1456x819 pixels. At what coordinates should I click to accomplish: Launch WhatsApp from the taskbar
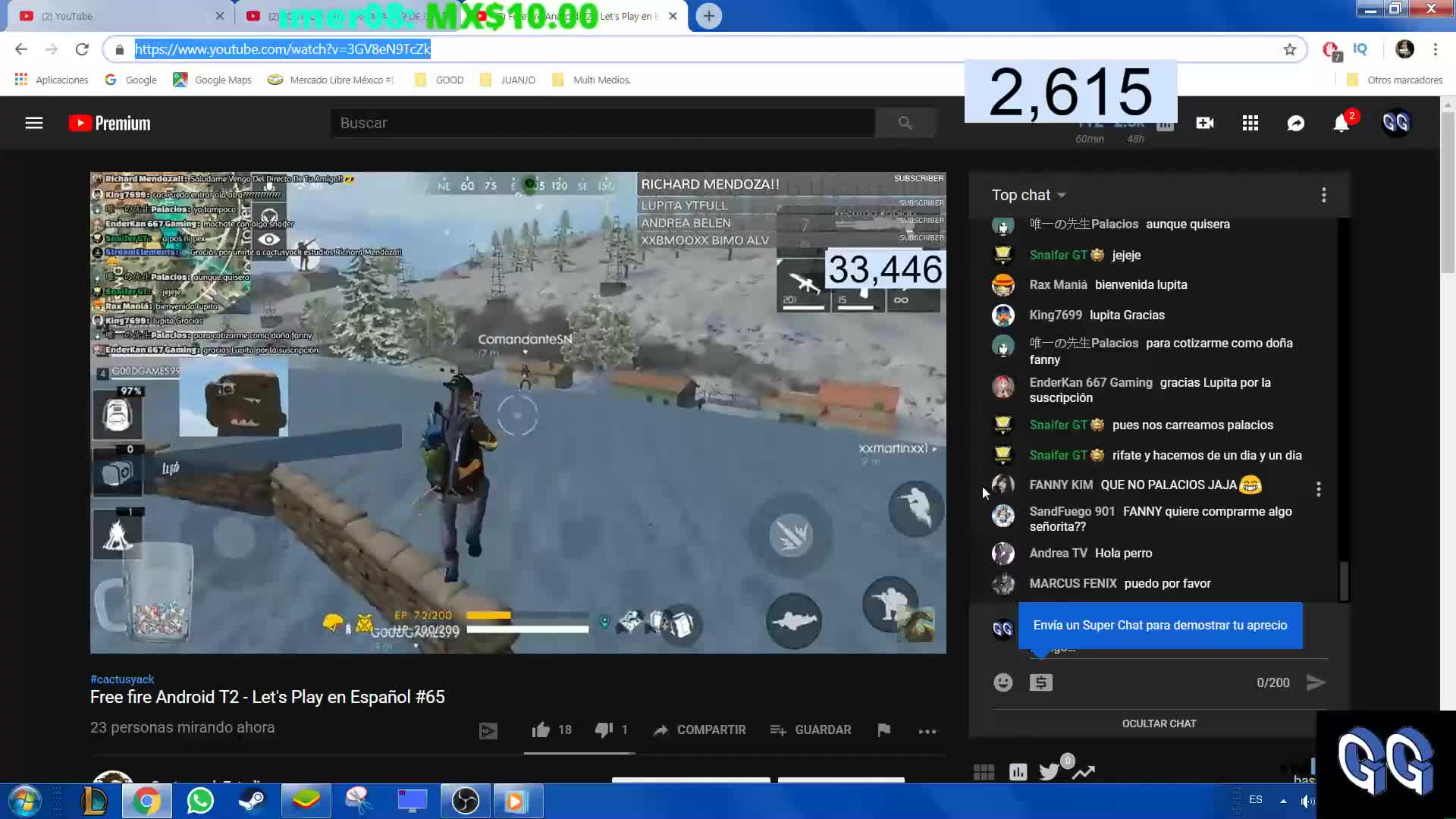199,800
